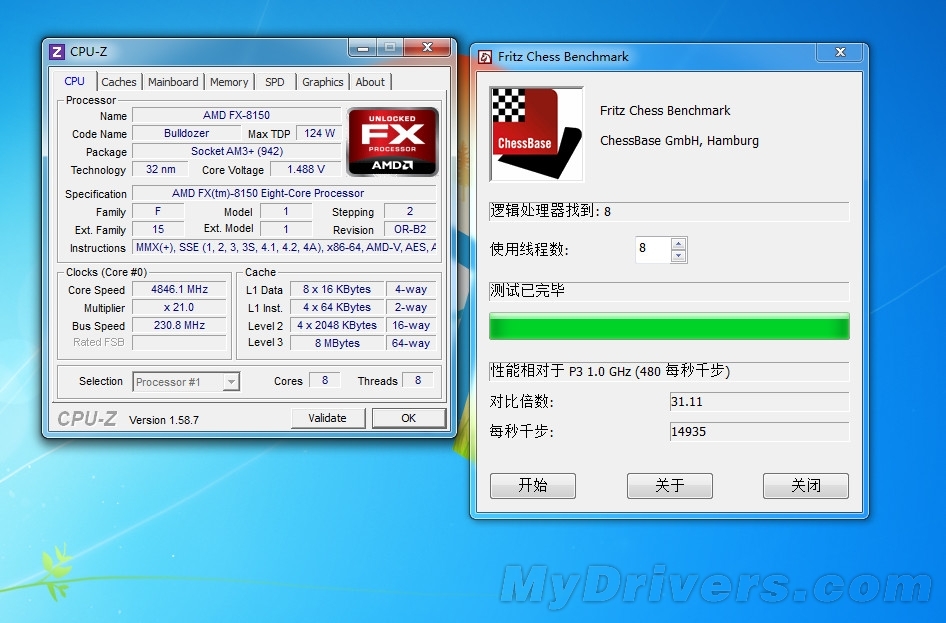Click the Instructions field listing MMX, SSE
The image size is (946, 623).
pyautogui.click(x=284, y=247)
